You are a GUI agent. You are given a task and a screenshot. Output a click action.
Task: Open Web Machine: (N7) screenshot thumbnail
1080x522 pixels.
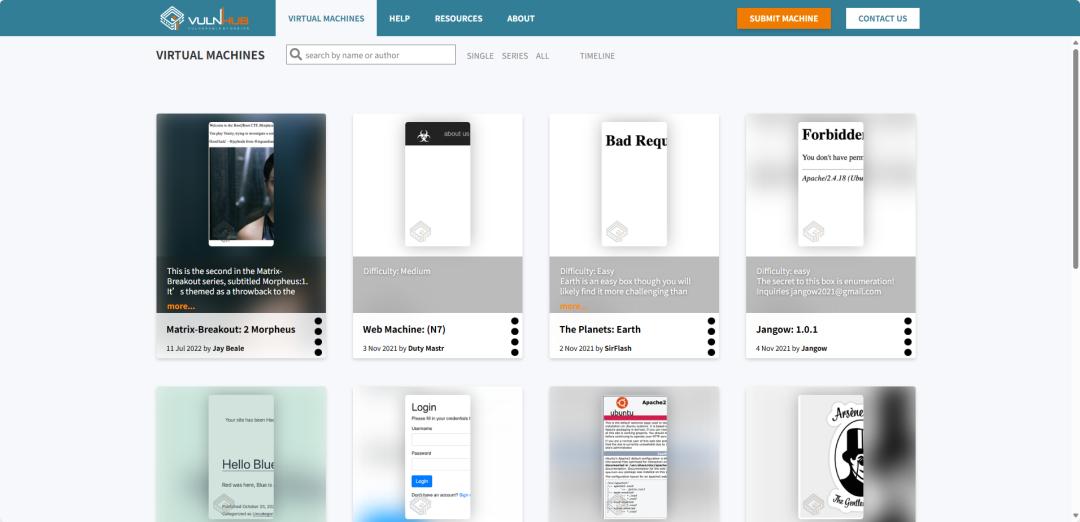(437, 184)
